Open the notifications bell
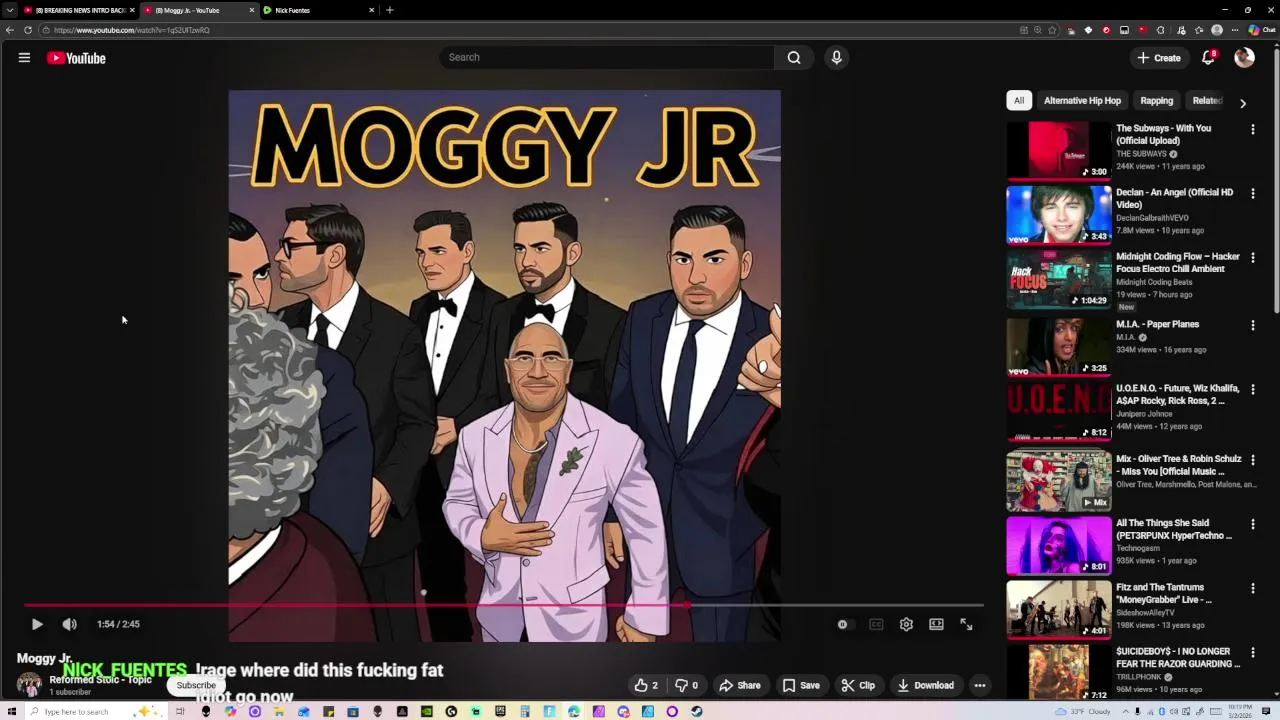The width and height of the screenshot is (1280, 720). coord(1208,58)
